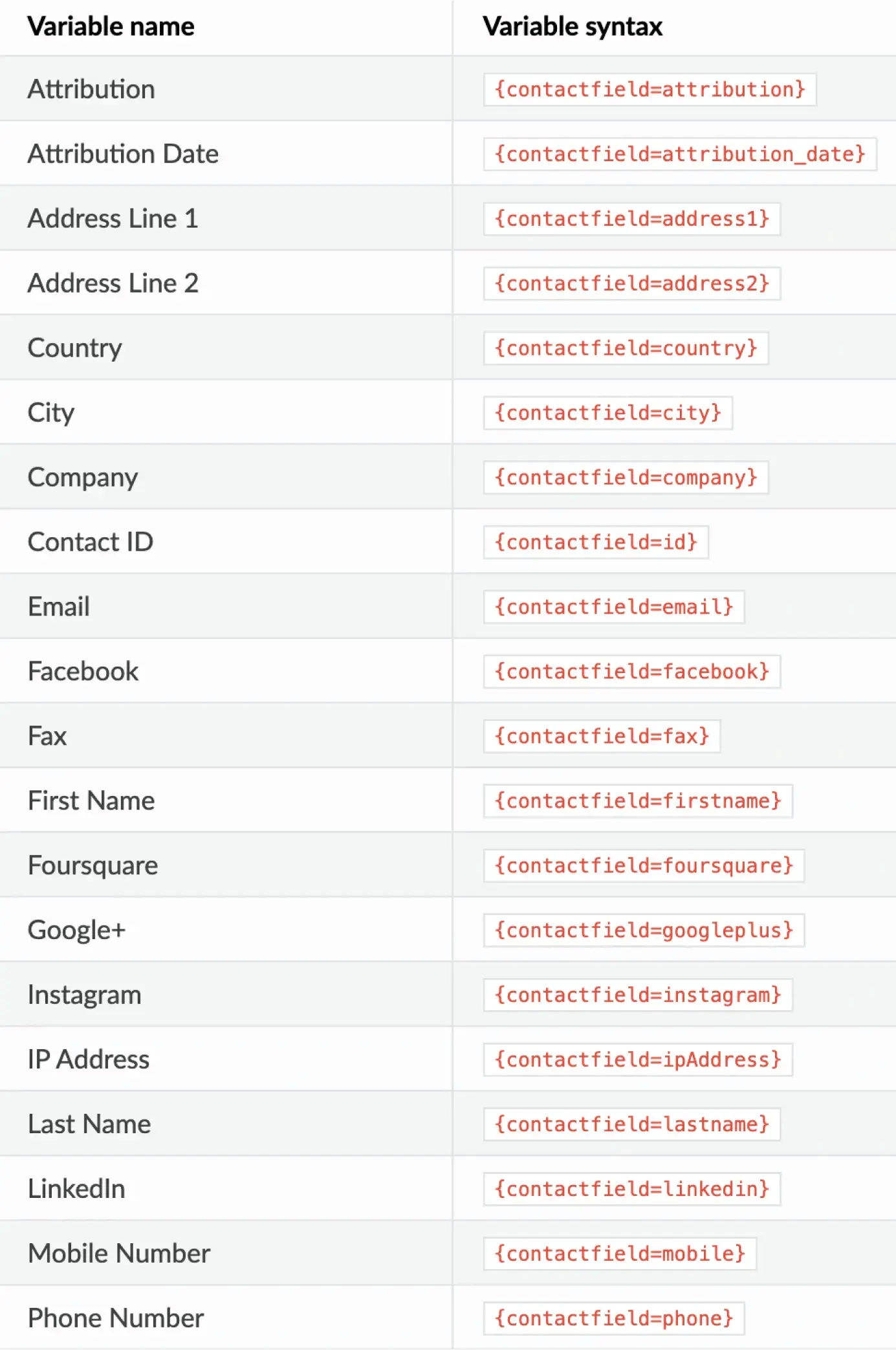The image size is (896, 1350).
Task: Click the {contactfield=address1} code box
Action: click(x=631, y=219)
